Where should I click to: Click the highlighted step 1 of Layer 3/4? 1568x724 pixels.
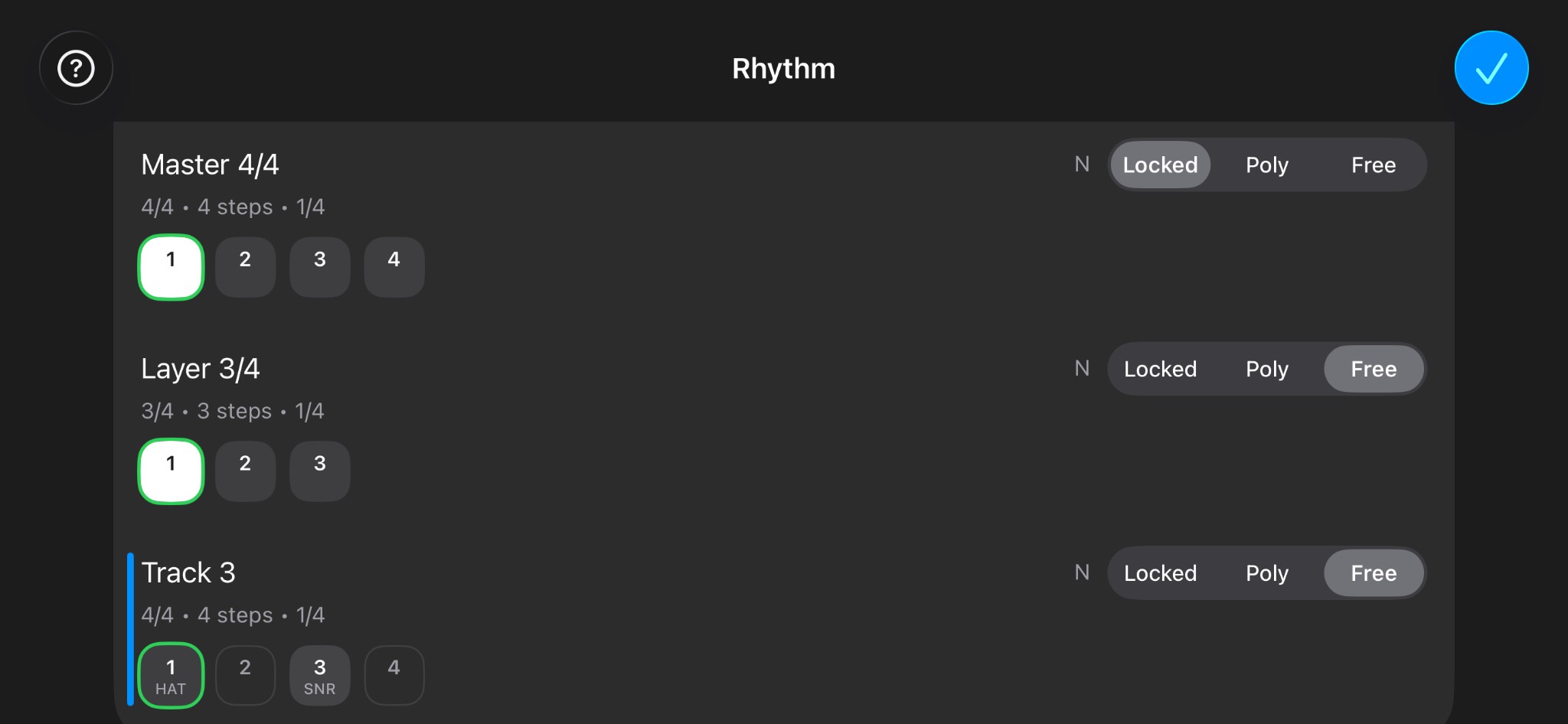tap(170, 471)
